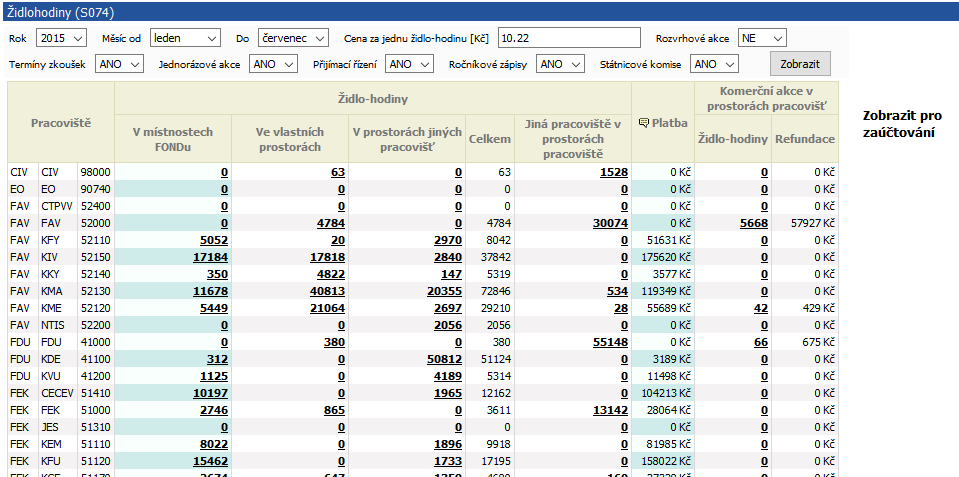This screenshot has height=477, width=959.
Task: Open the 5449 link in KME row
Action: [x=214, y=308]
